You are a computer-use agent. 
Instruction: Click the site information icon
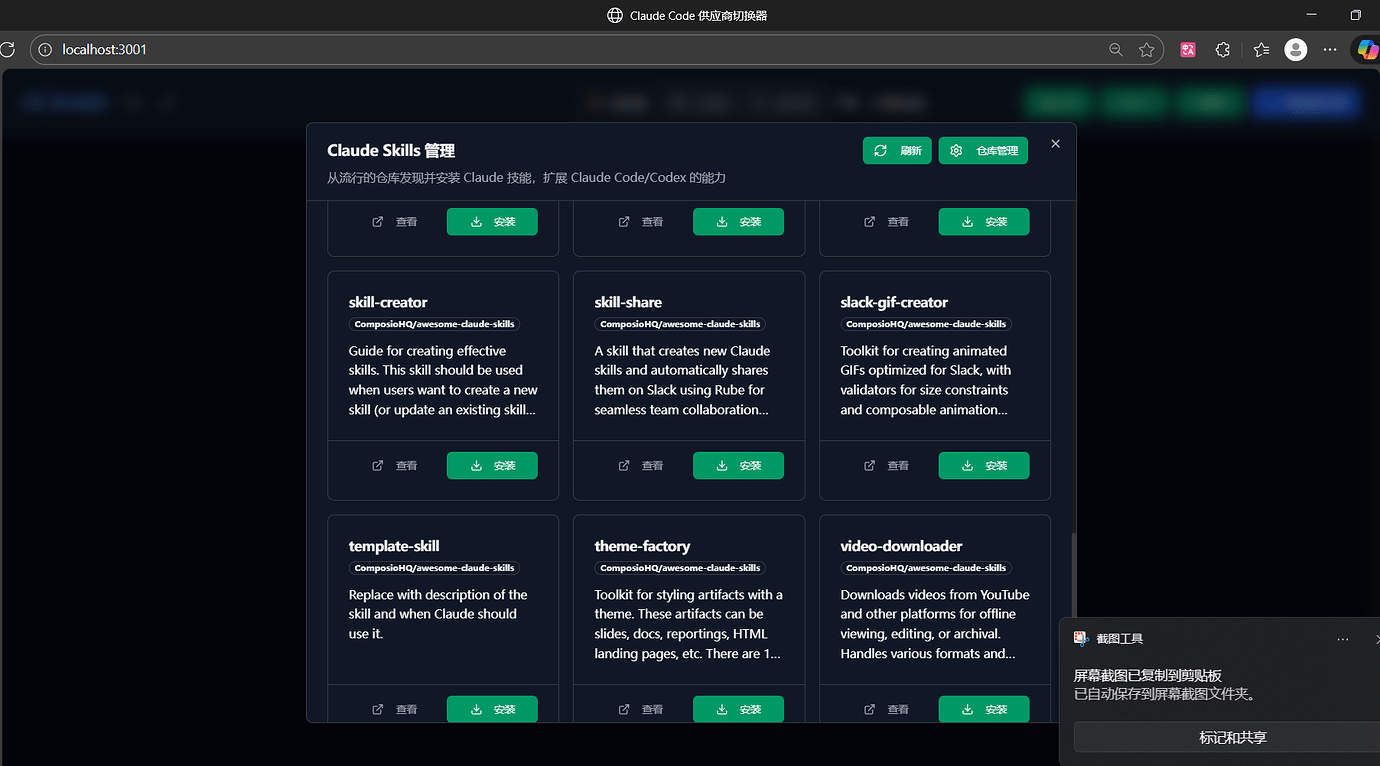[x=44, y=49]
